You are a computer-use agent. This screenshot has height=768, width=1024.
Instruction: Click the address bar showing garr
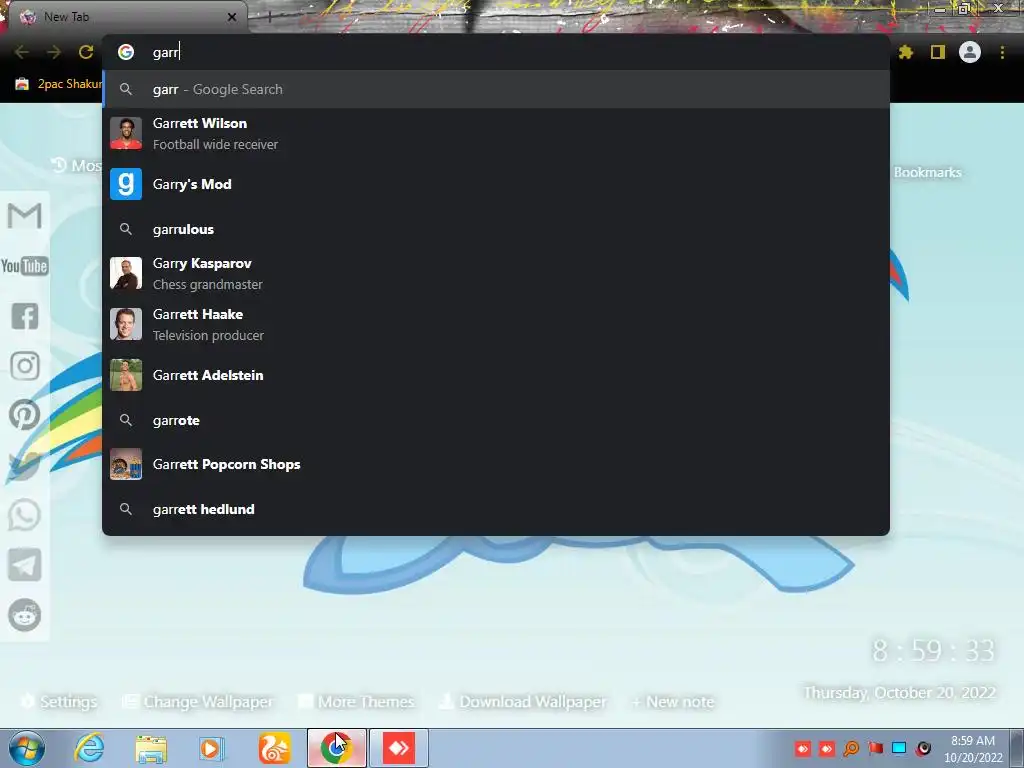pyautogui.click(x=496, y=52)
